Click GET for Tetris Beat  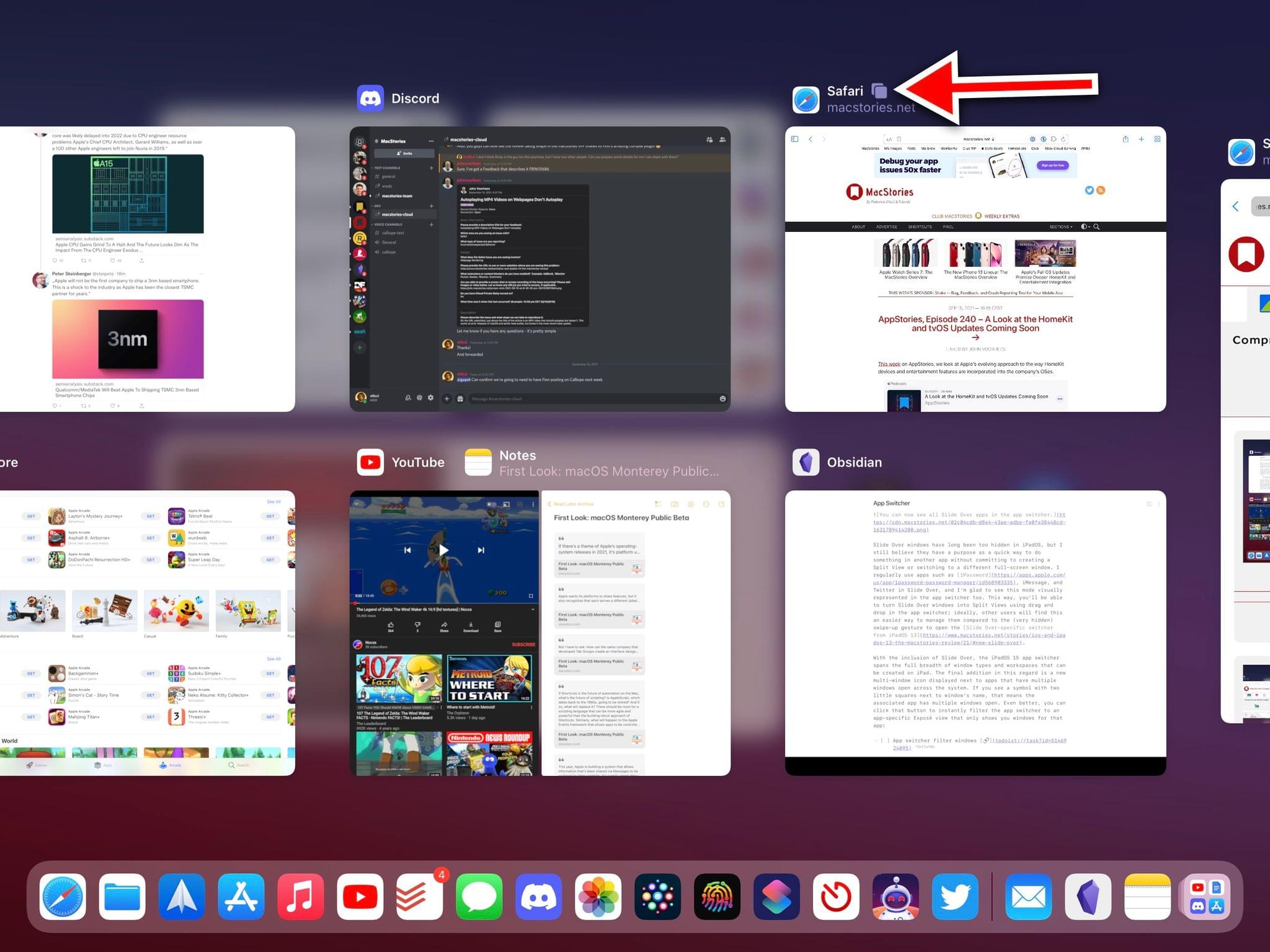pyautogui.click(x=270, y=516)
